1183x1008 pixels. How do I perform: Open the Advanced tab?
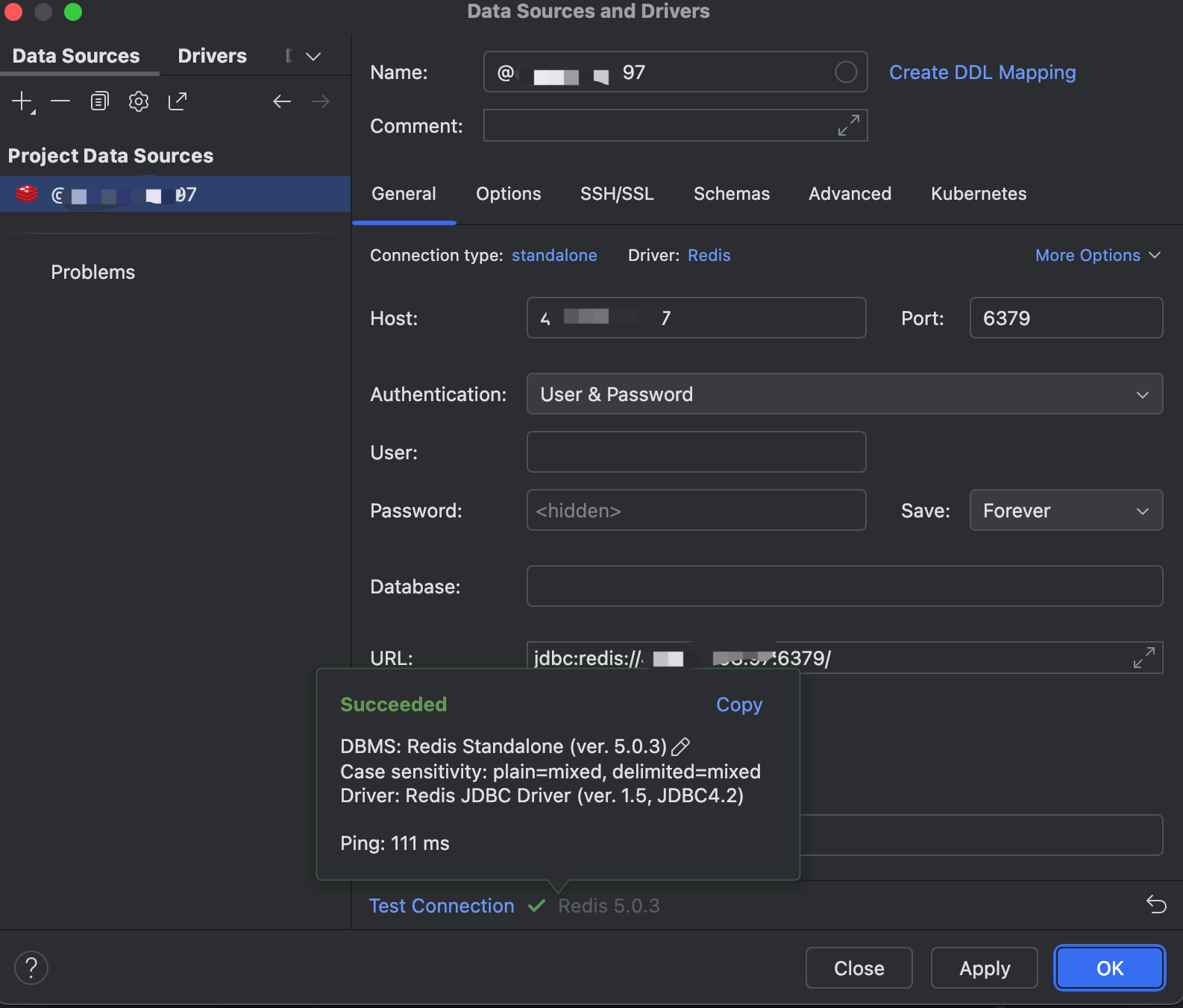[850, 194]
